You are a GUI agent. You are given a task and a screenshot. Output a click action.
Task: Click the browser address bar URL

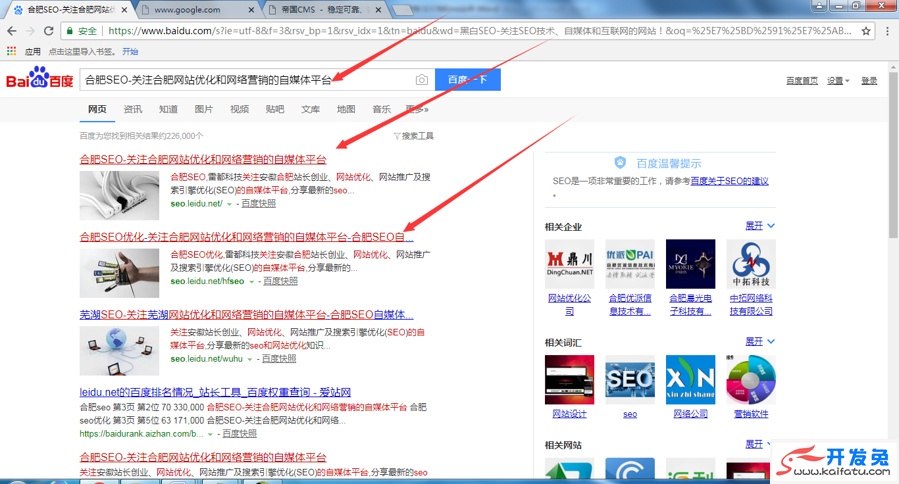click(x=479, y=31)
